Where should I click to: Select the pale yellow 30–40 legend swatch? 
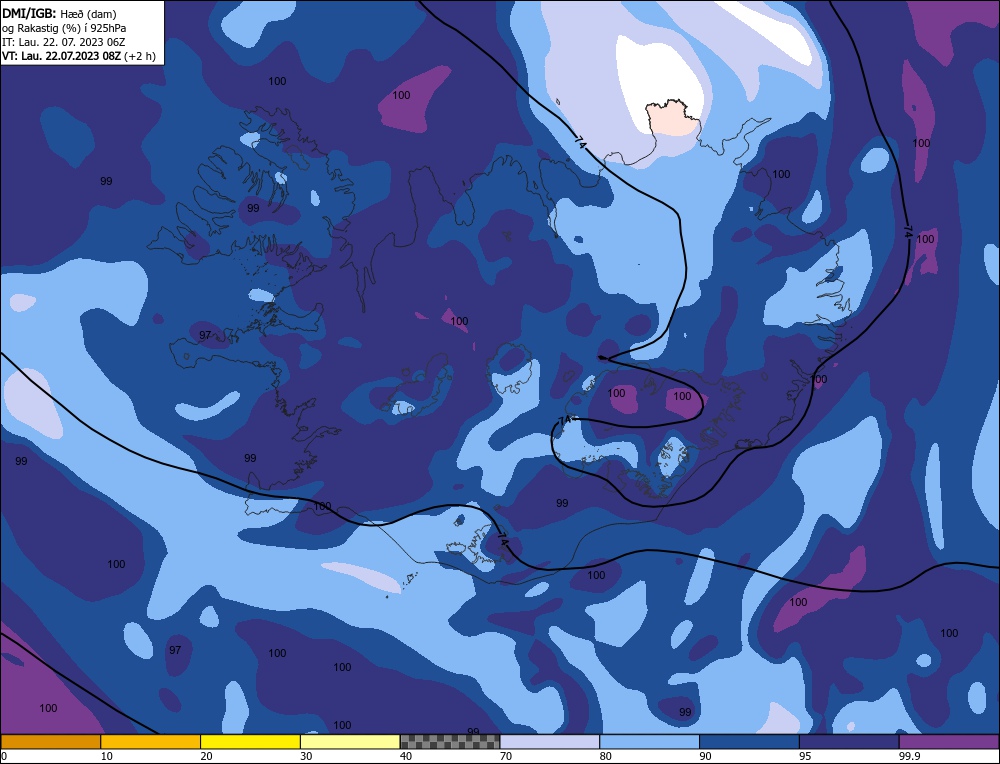(x=350, y=742)
